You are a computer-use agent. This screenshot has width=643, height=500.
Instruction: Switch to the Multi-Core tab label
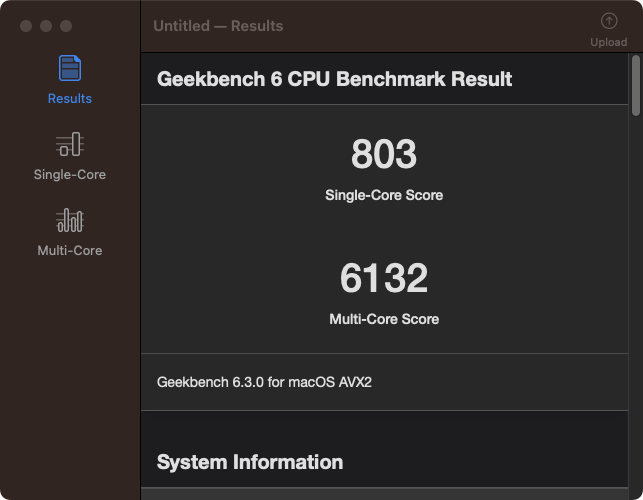point(70,251)
